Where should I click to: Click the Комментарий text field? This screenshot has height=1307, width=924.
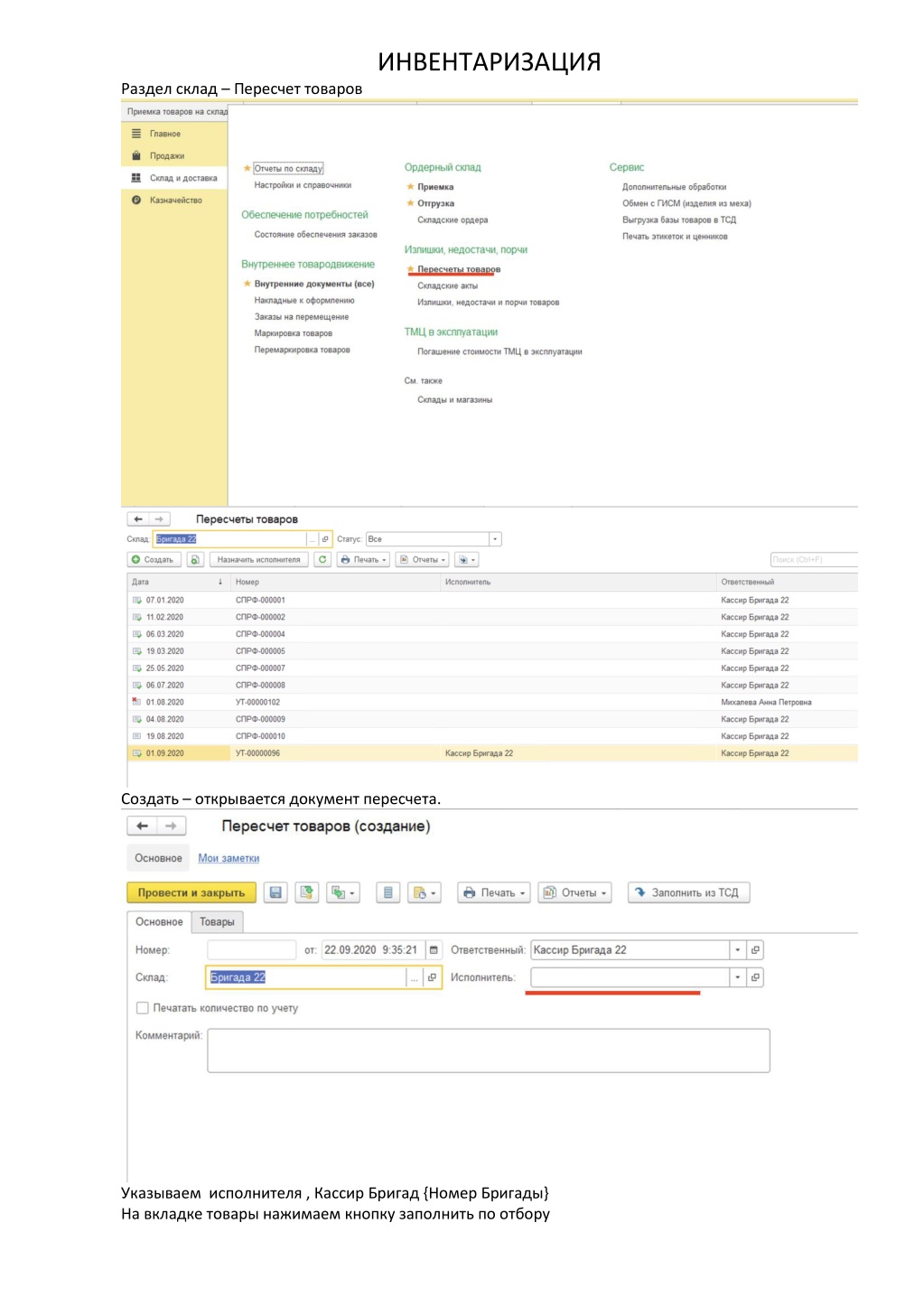pos(489,1050)
